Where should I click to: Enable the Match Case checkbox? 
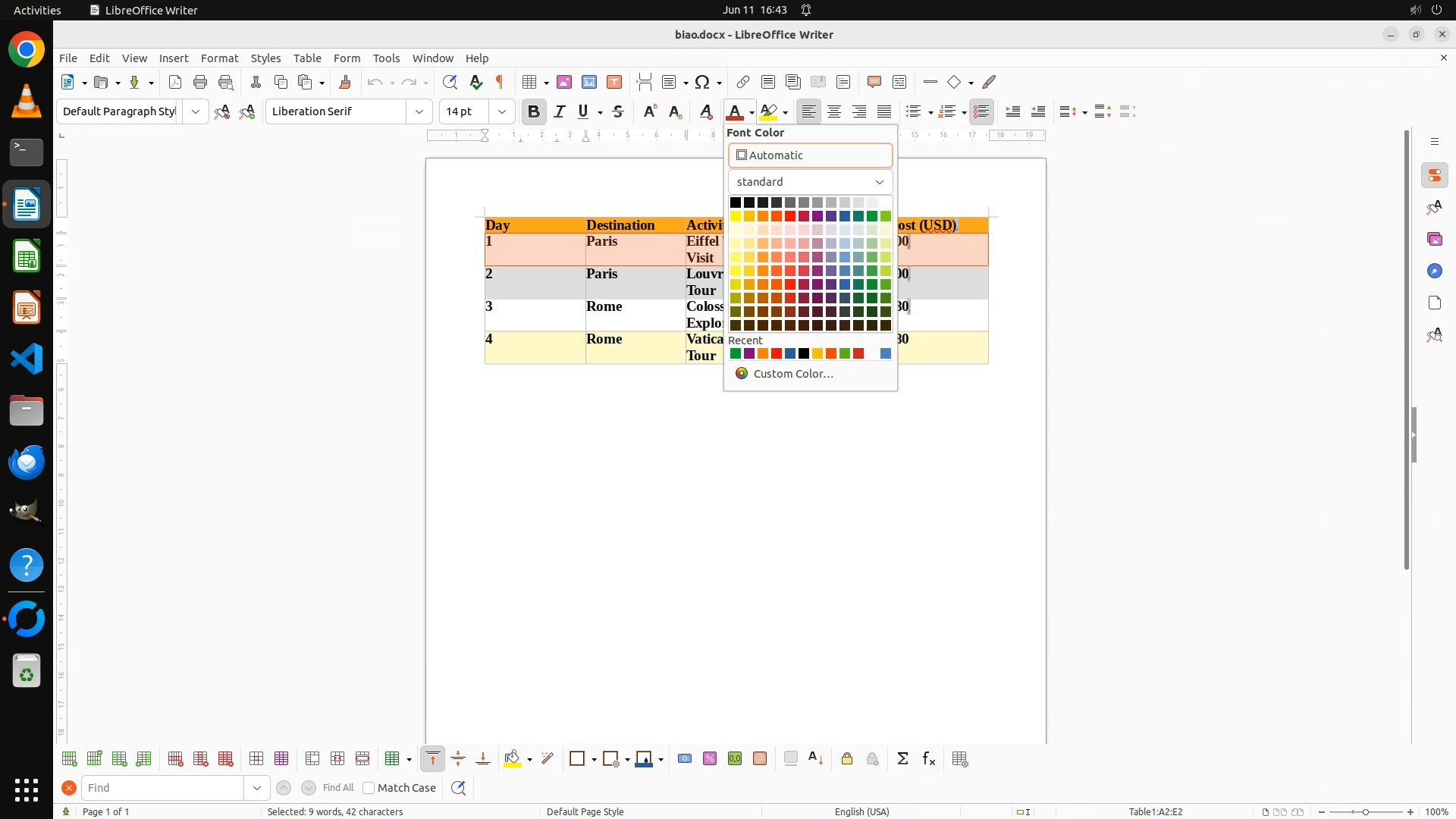[369, 788]
